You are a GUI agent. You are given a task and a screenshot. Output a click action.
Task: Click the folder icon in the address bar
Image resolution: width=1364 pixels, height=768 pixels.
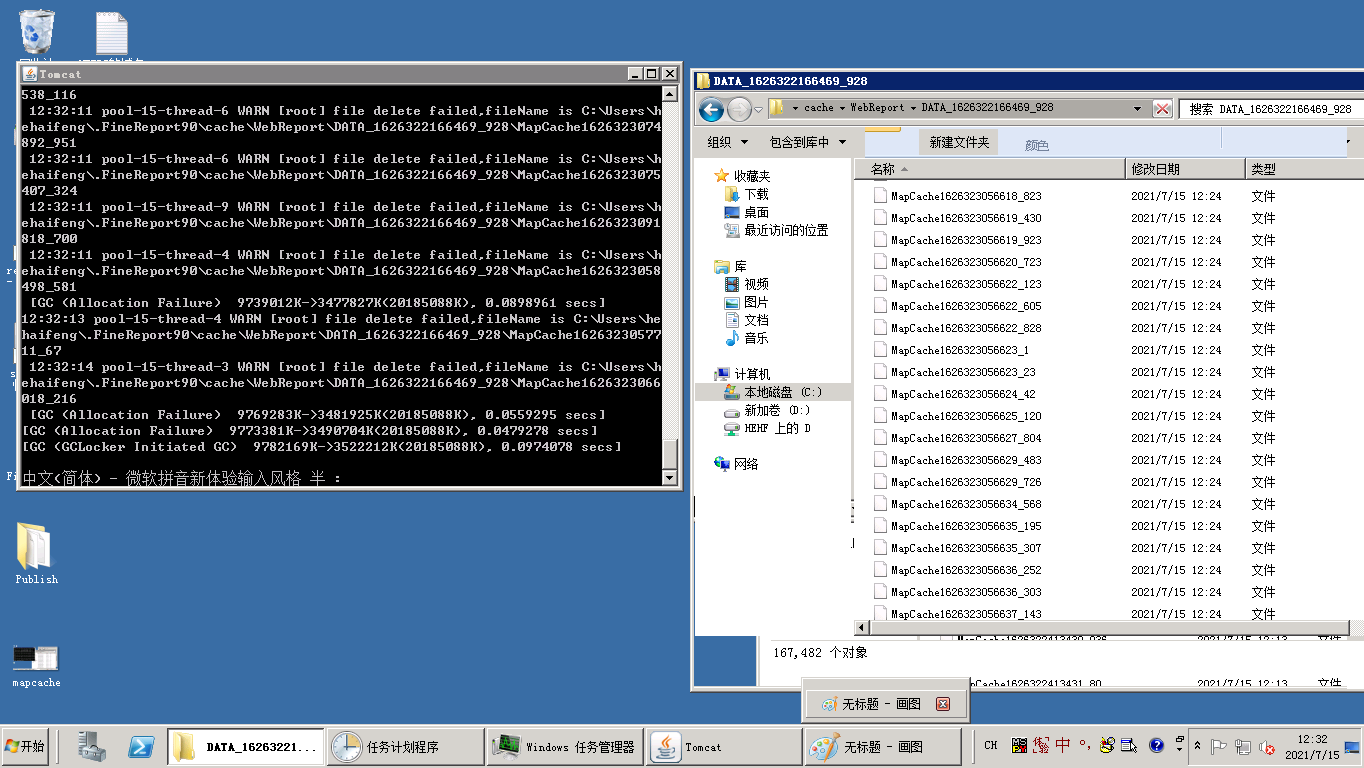click(x=777, y=108)
